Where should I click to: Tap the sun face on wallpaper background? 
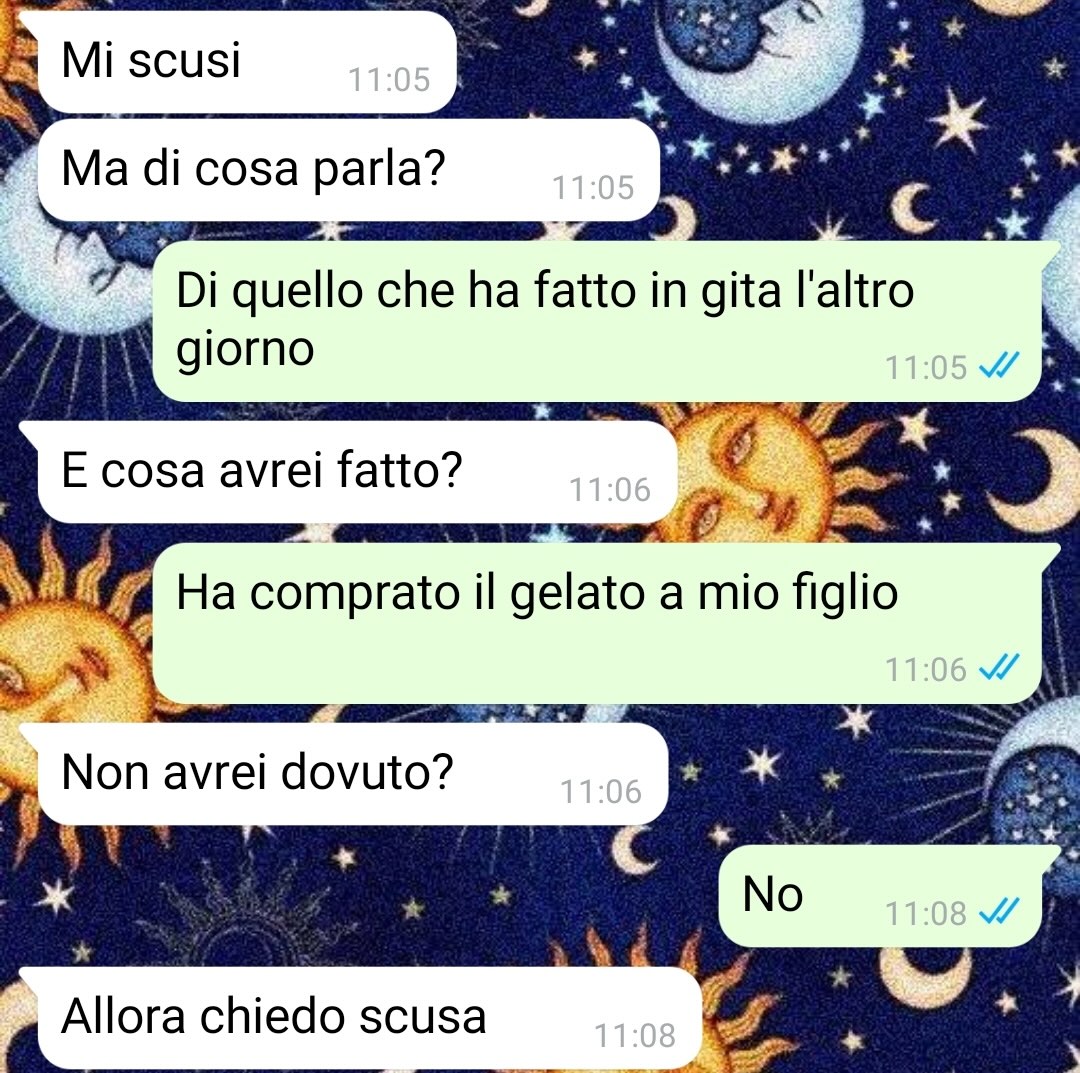coord(744,475)
